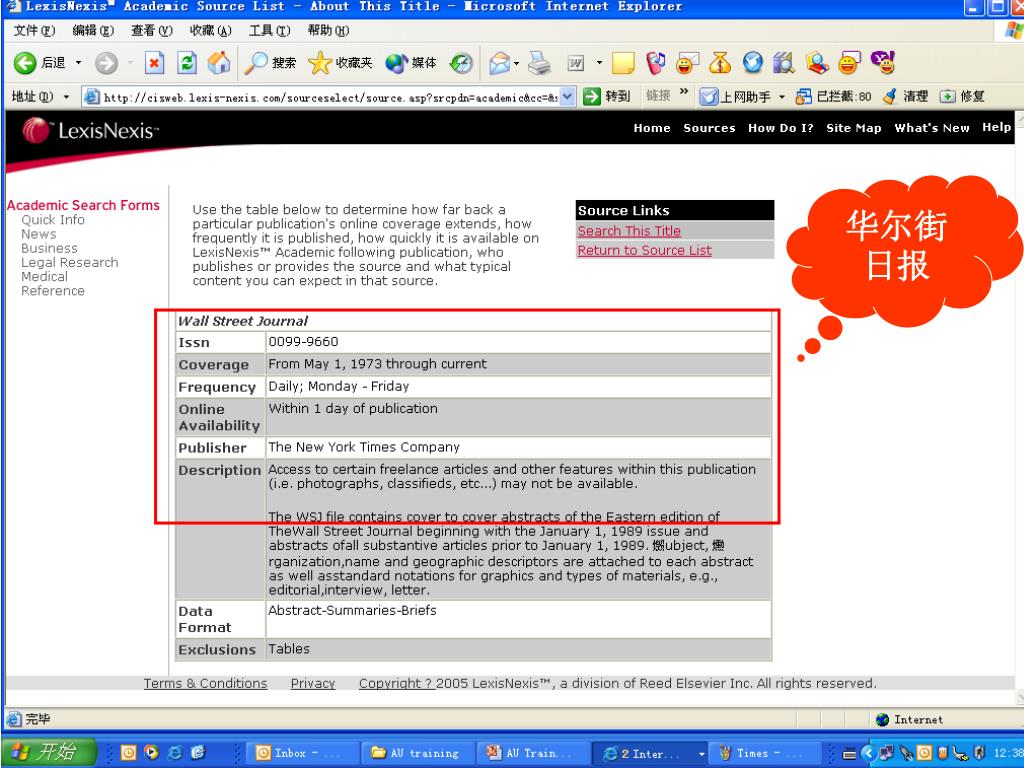Click the money bag toolbar icon
The width and height of the screenshot is (1024, 768).
click(x=720, y=63)
